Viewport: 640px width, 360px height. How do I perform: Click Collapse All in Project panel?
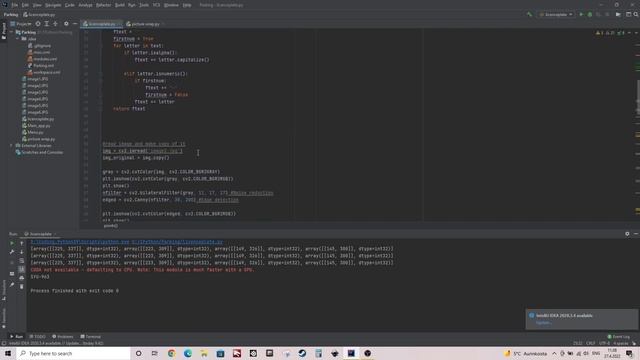(x=55, y=24)
